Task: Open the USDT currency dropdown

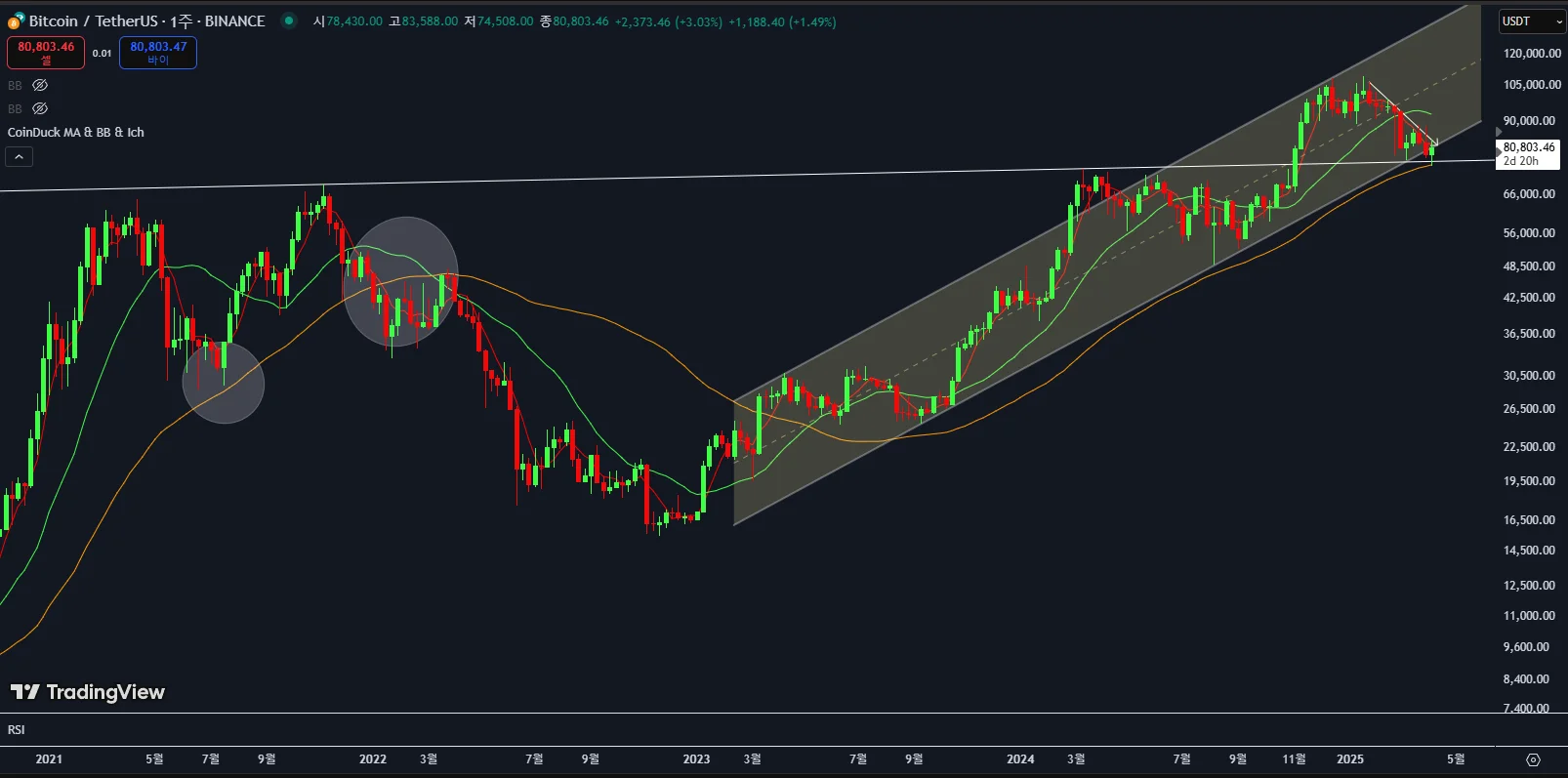Action: click(1532, 21)
